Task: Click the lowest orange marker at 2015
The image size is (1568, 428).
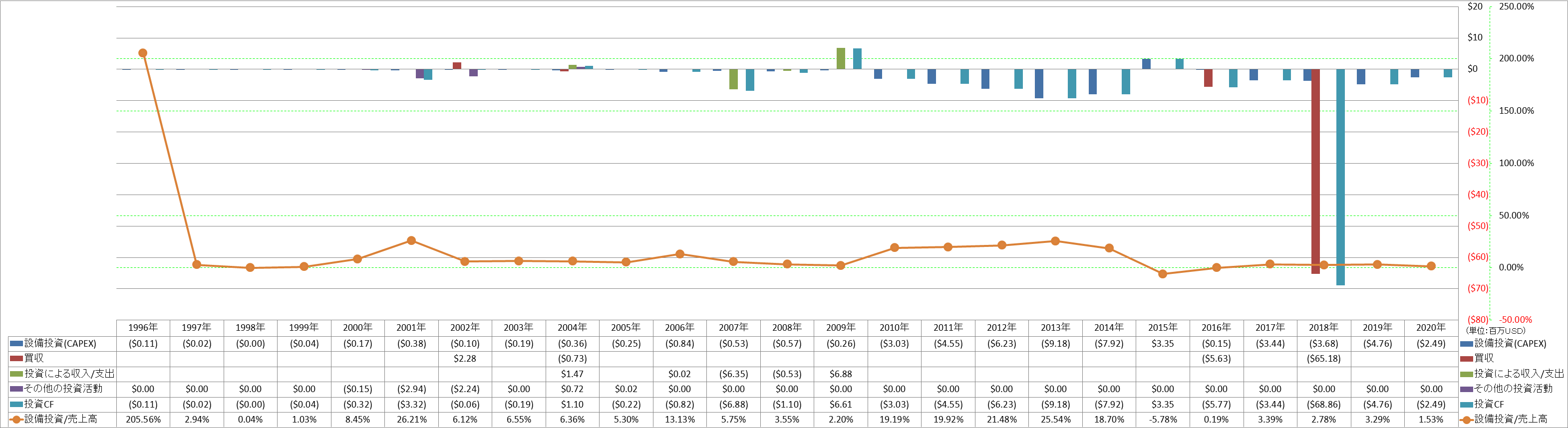Action: click(x=1163, y=274)
